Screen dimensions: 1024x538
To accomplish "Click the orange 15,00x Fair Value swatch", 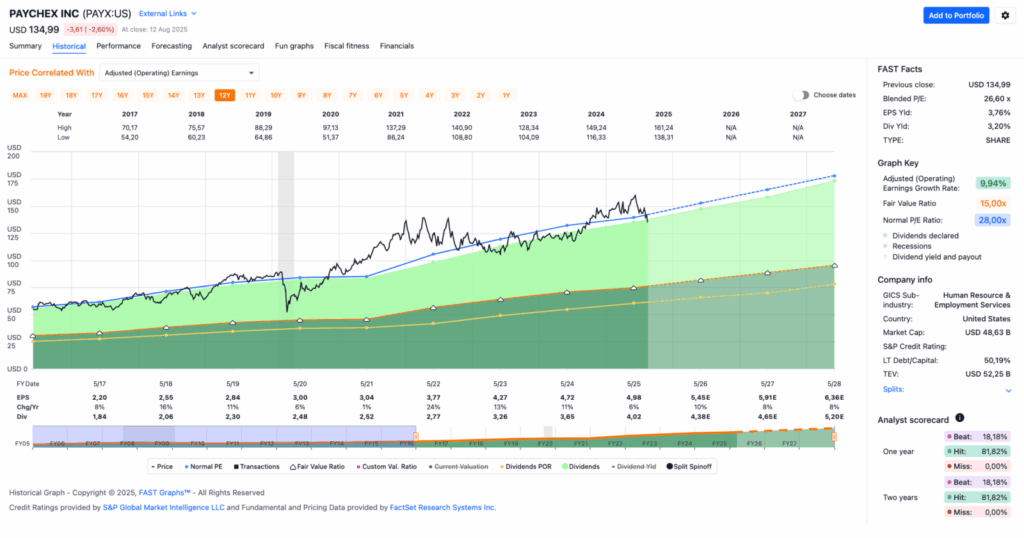I will tap(993, 203).
